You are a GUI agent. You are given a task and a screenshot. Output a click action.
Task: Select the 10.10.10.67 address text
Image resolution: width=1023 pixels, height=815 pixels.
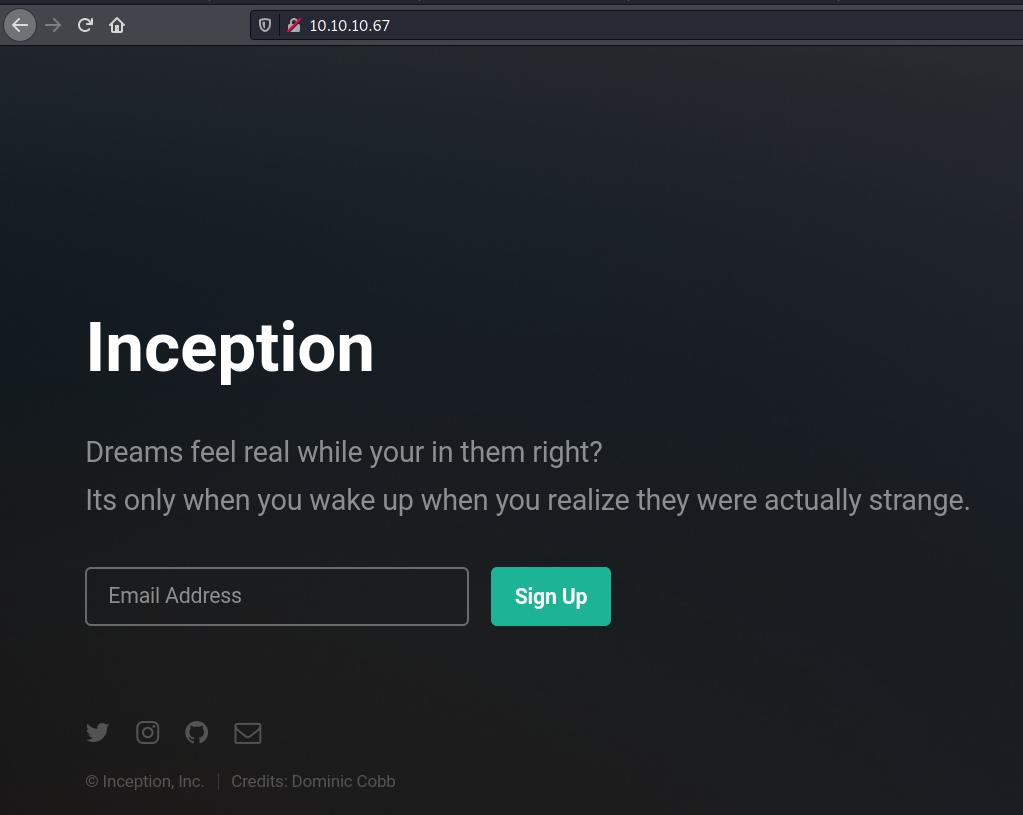350,25
